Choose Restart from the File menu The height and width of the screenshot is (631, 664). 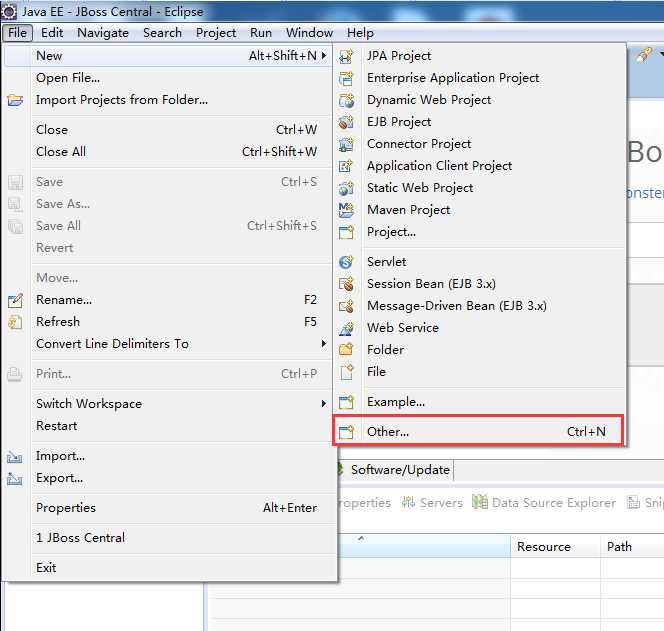[x=168, y=426]
